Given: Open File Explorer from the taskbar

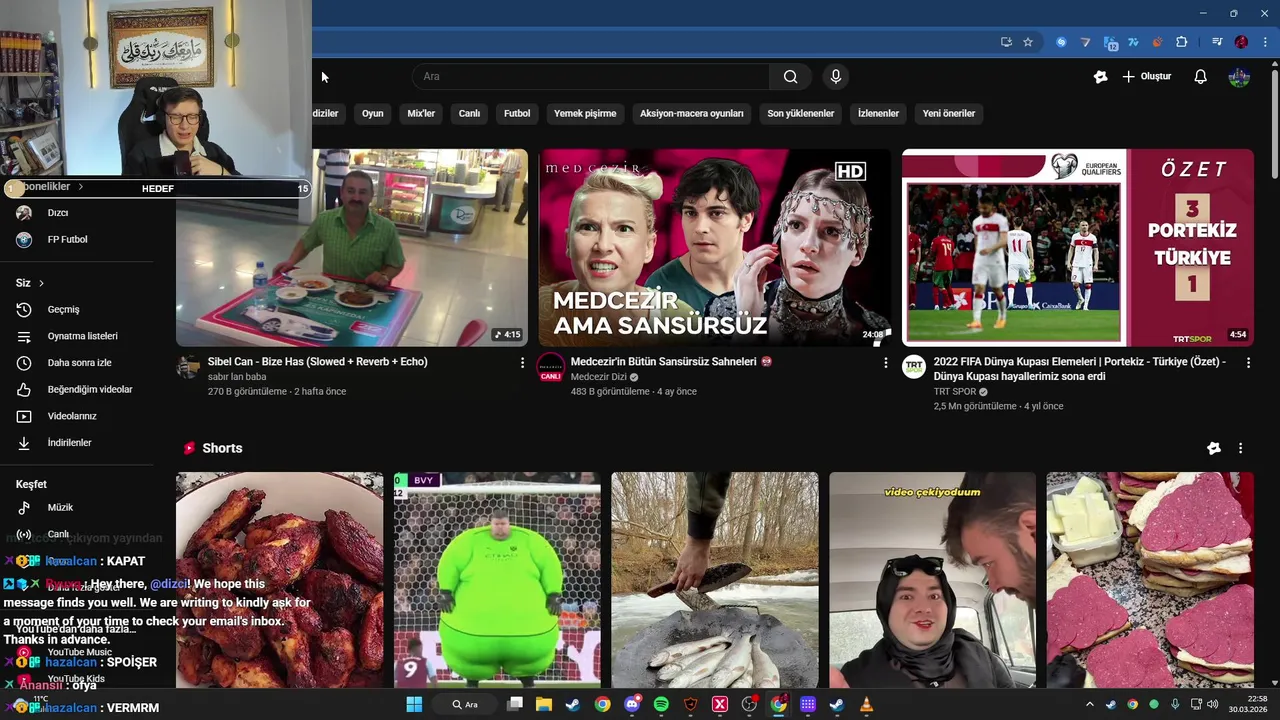Looking at the screenshot, I should [544, 705].
